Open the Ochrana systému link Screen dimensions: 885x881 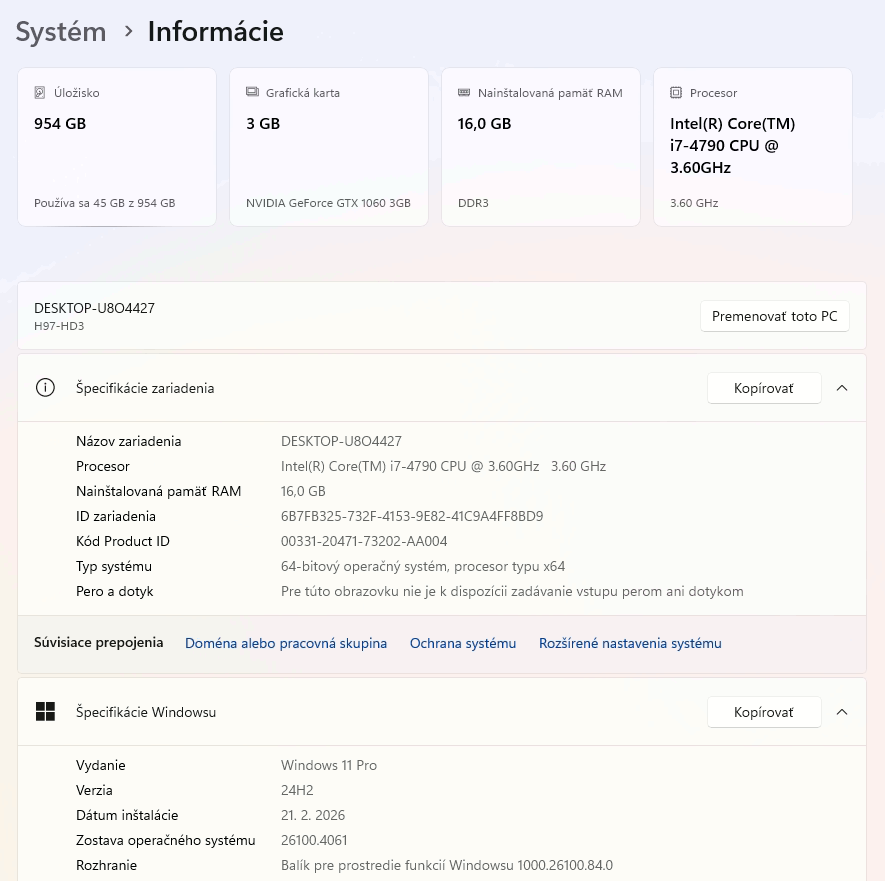click(462, 643)
